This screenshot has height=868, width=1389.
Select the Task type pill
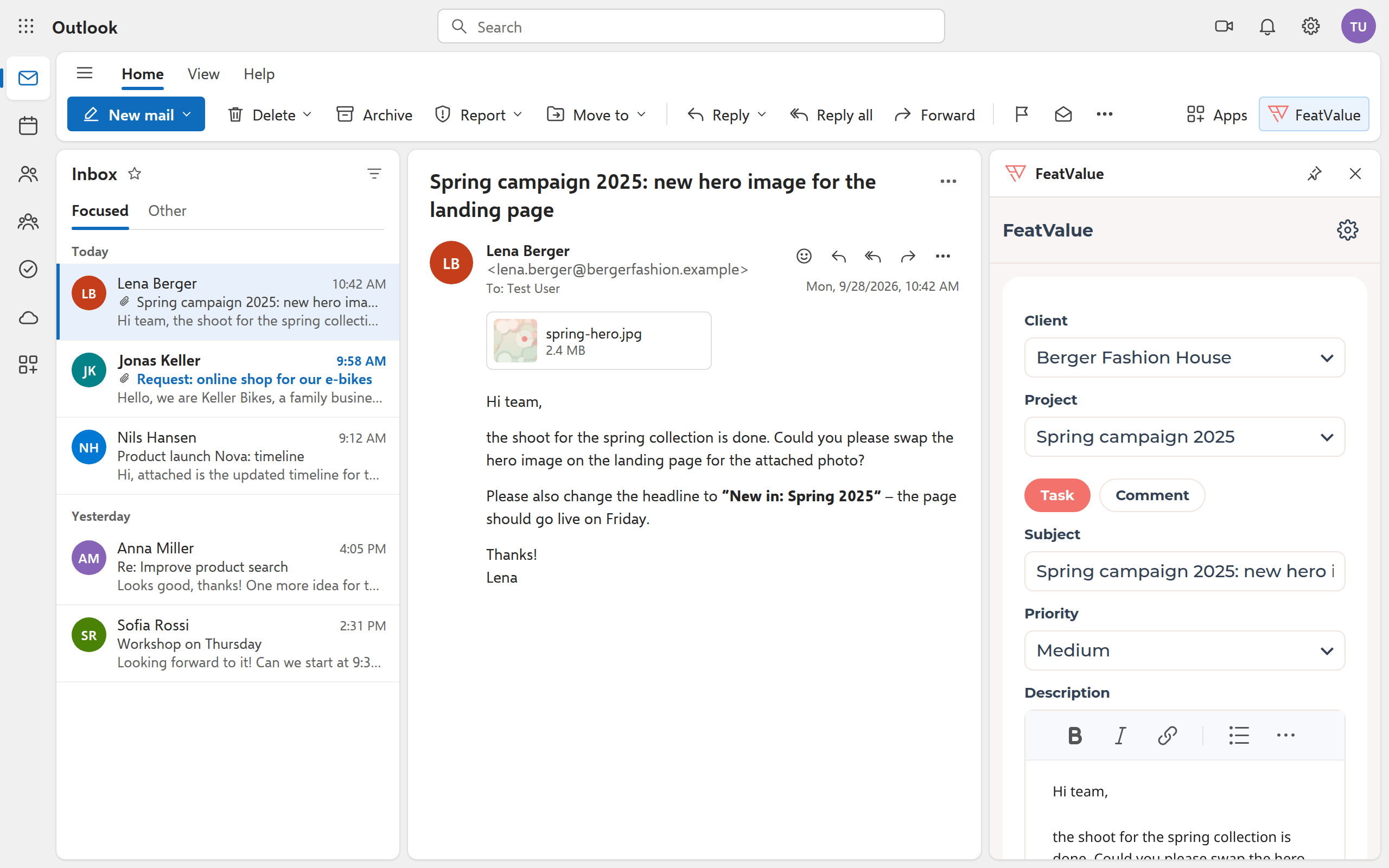coord(1057,495)
